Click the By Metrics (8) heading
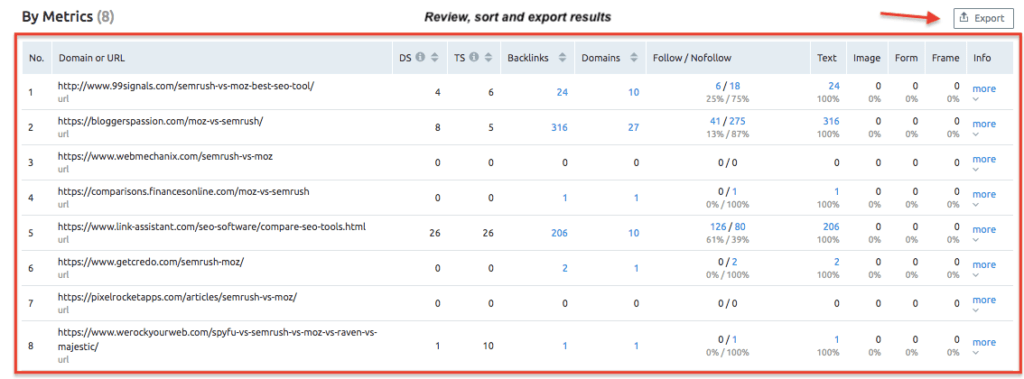The image size is (1024, 379). (x=68, y=17)
